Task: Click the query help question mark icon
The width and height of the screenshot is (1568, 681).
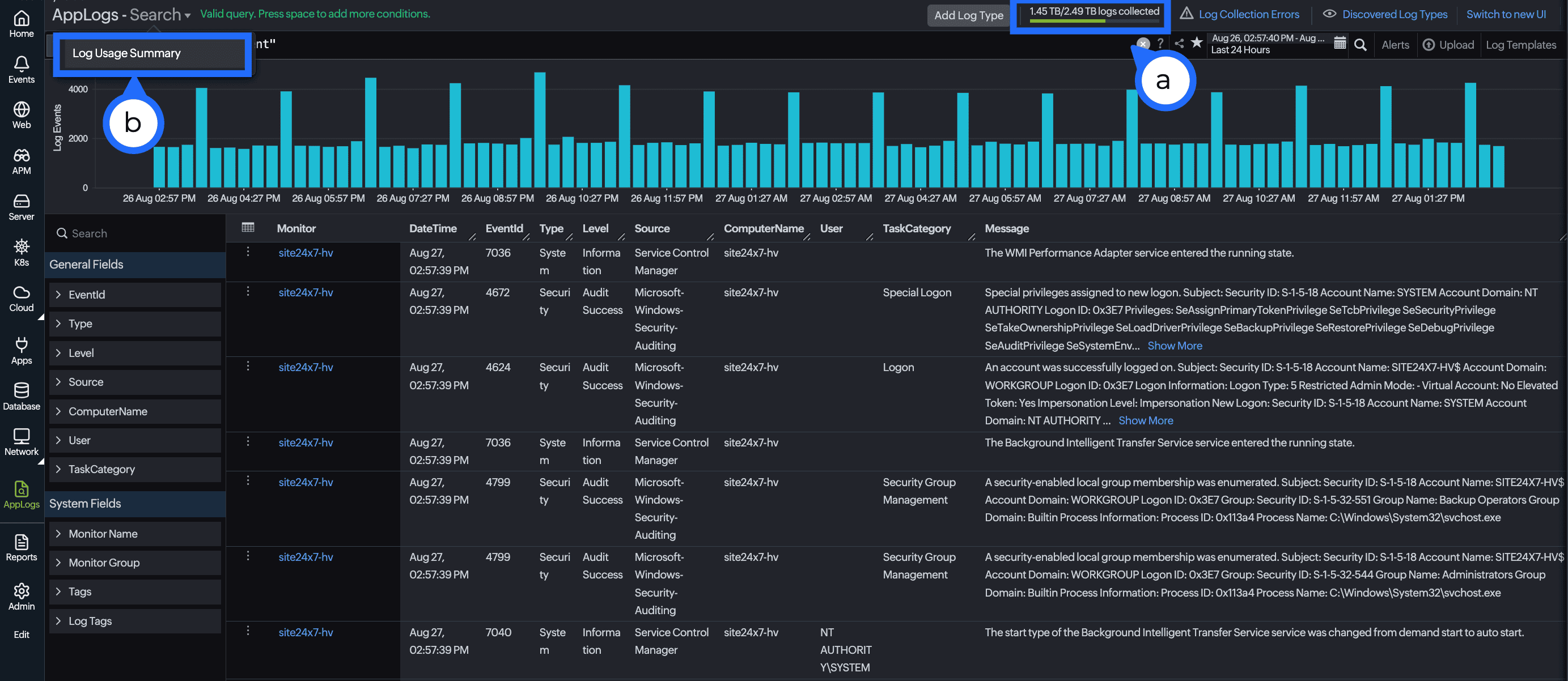Action: pos(1160,43)
